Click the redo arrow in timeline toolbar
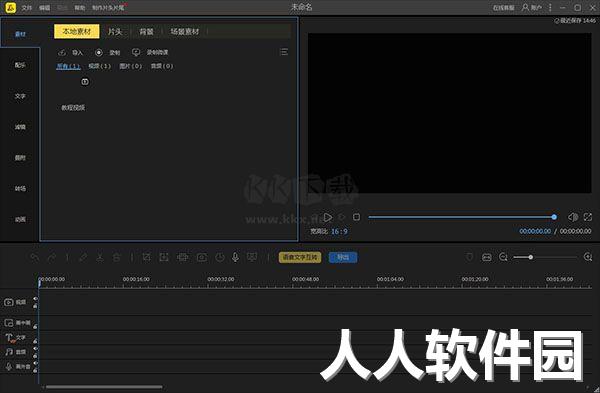 pyautogui.click(x=52, y=258)
